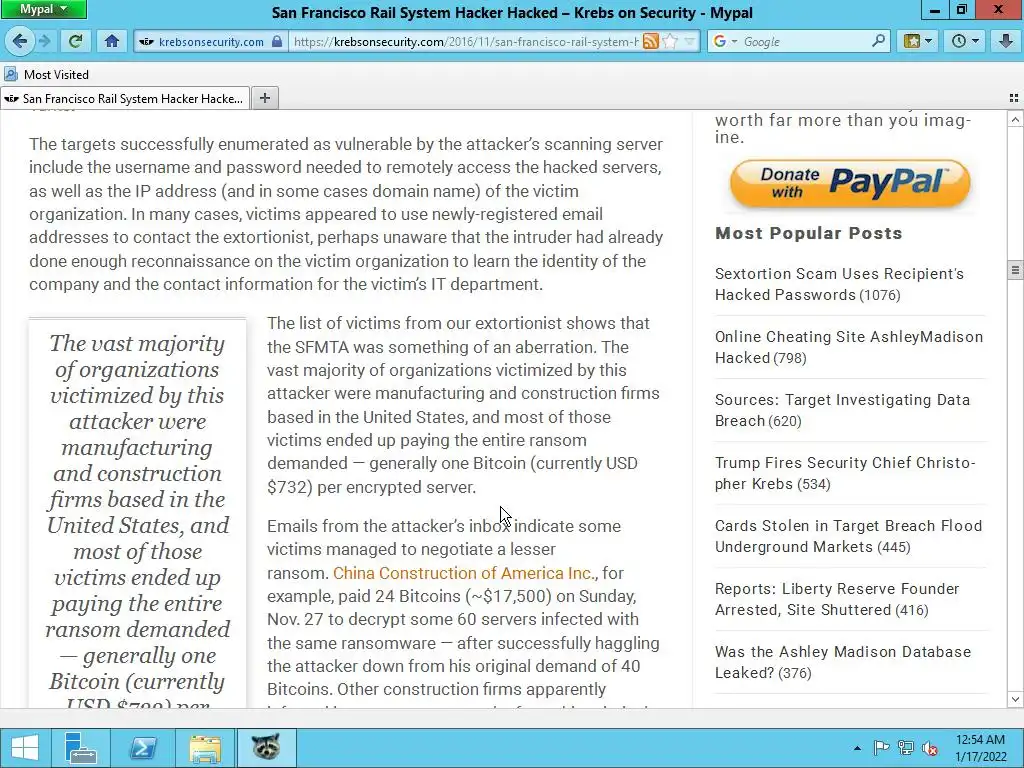Open the Google search engine dropdown
Viewport: 1024px width, 768px height.
tap(725, 42)
